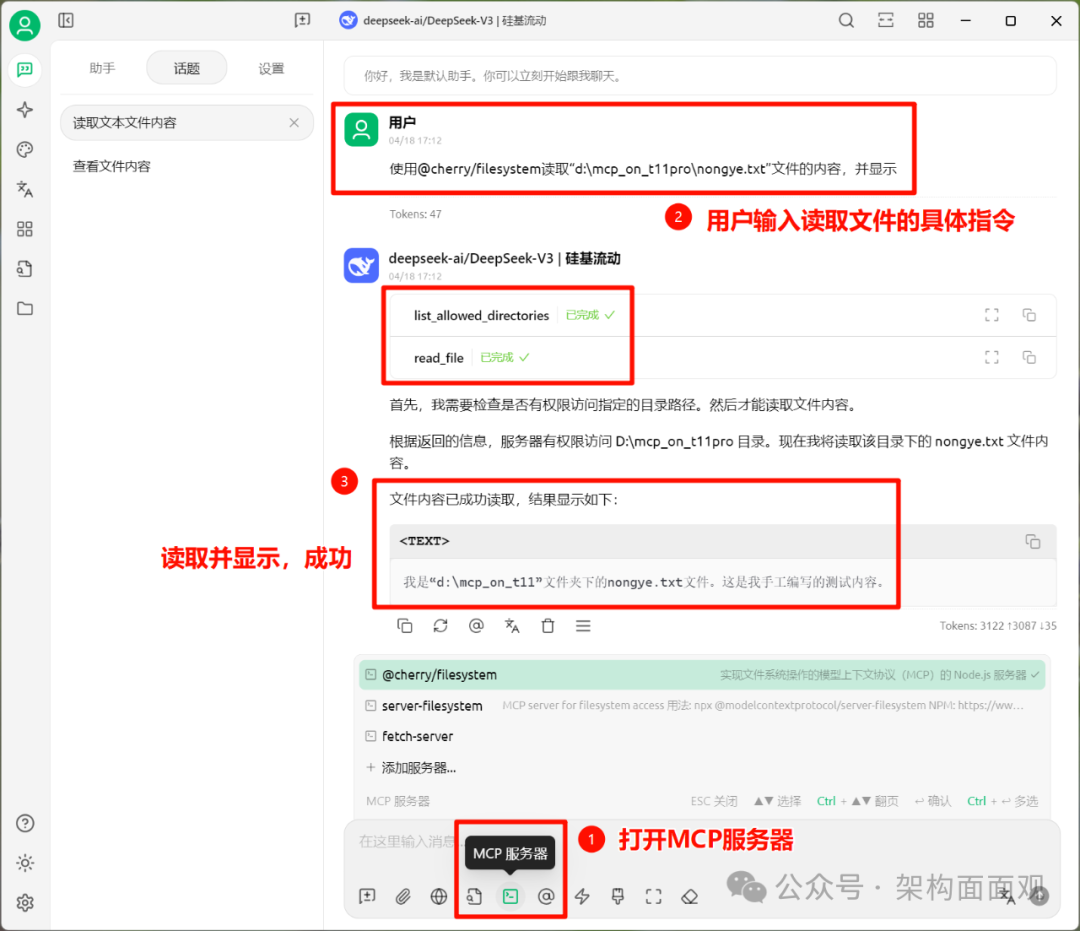The width and height of the screenshot is (1080, 931).
Task: Switch to the 设置 tab
Action: pyautogui.click(x=271, y=68)
